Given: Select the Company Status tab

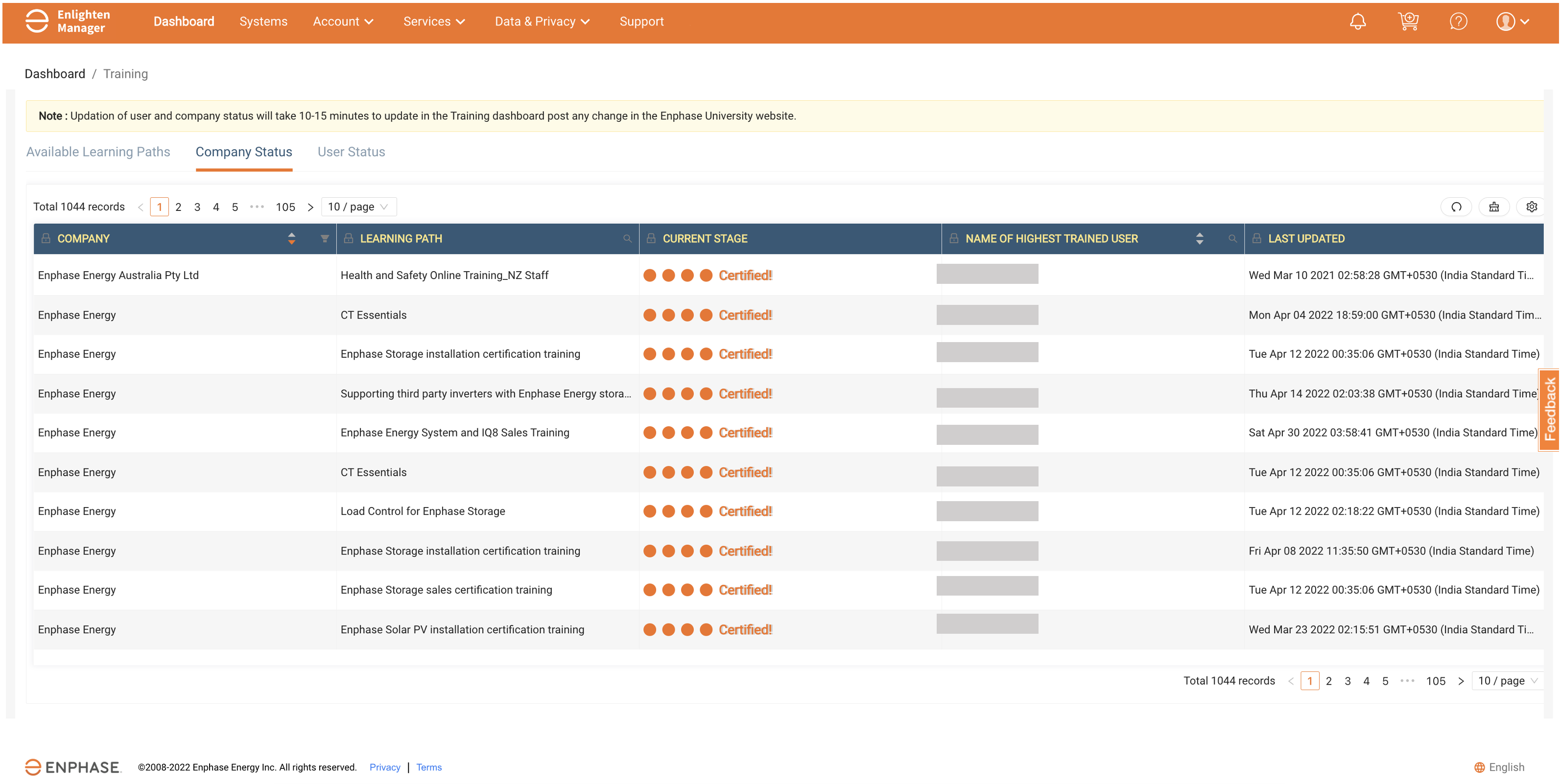Looking at the screenshot, I should 243,152.
